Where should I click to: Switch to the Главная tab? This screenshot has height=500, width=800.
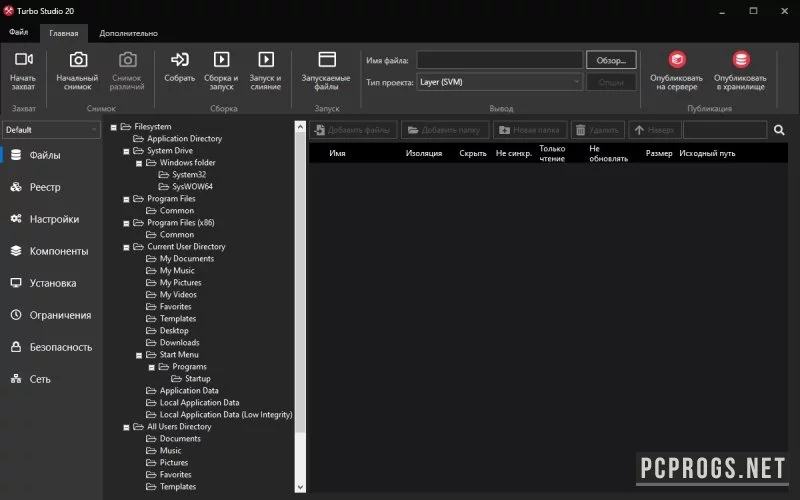64,33
